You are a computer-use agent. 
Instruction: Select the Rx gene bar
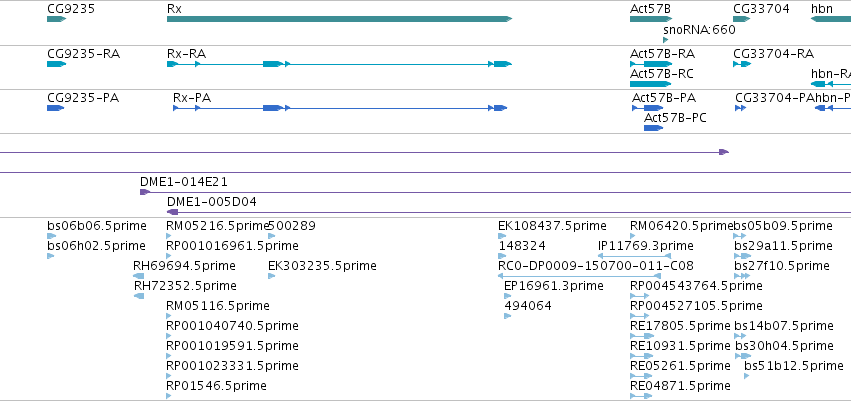(x=339, y=19)
